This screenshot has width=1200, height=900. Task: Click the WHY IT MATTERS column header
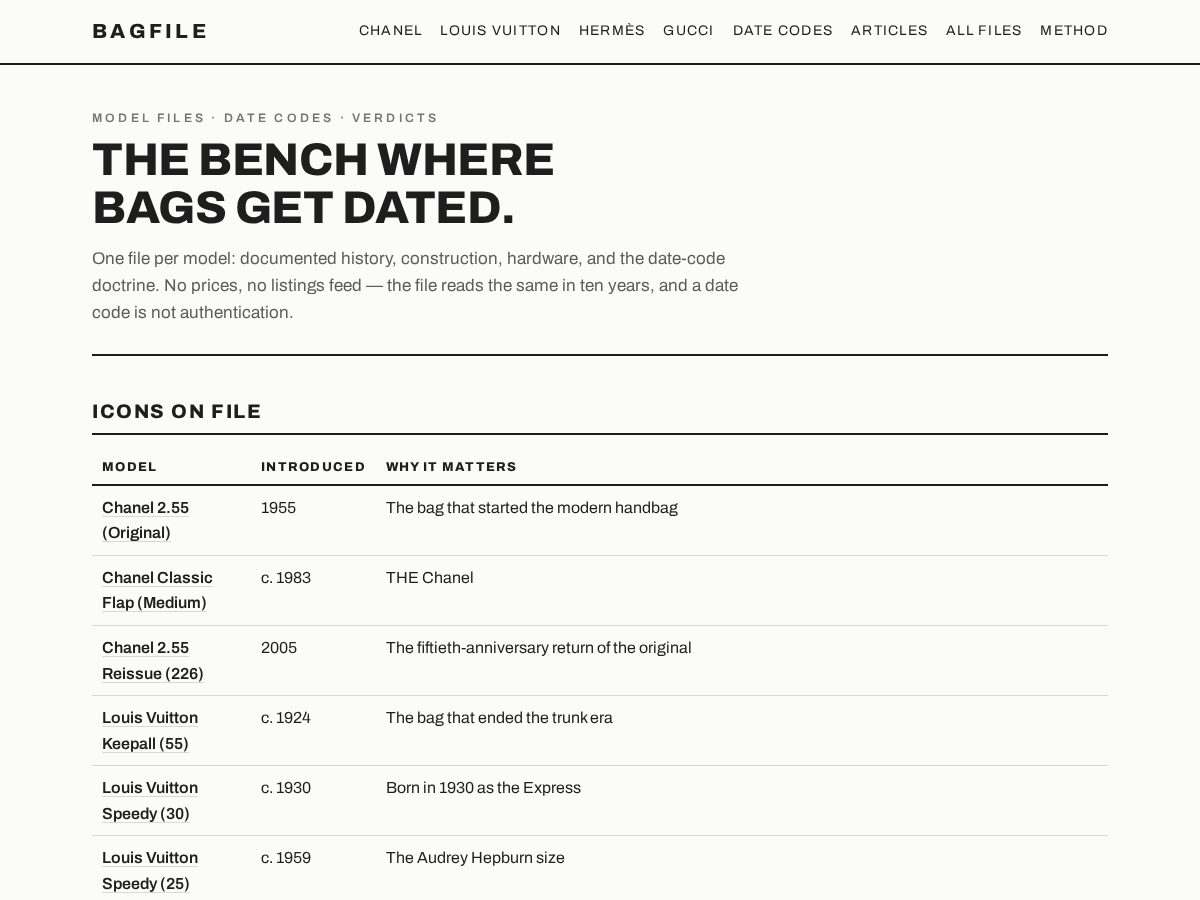point(451,467)
